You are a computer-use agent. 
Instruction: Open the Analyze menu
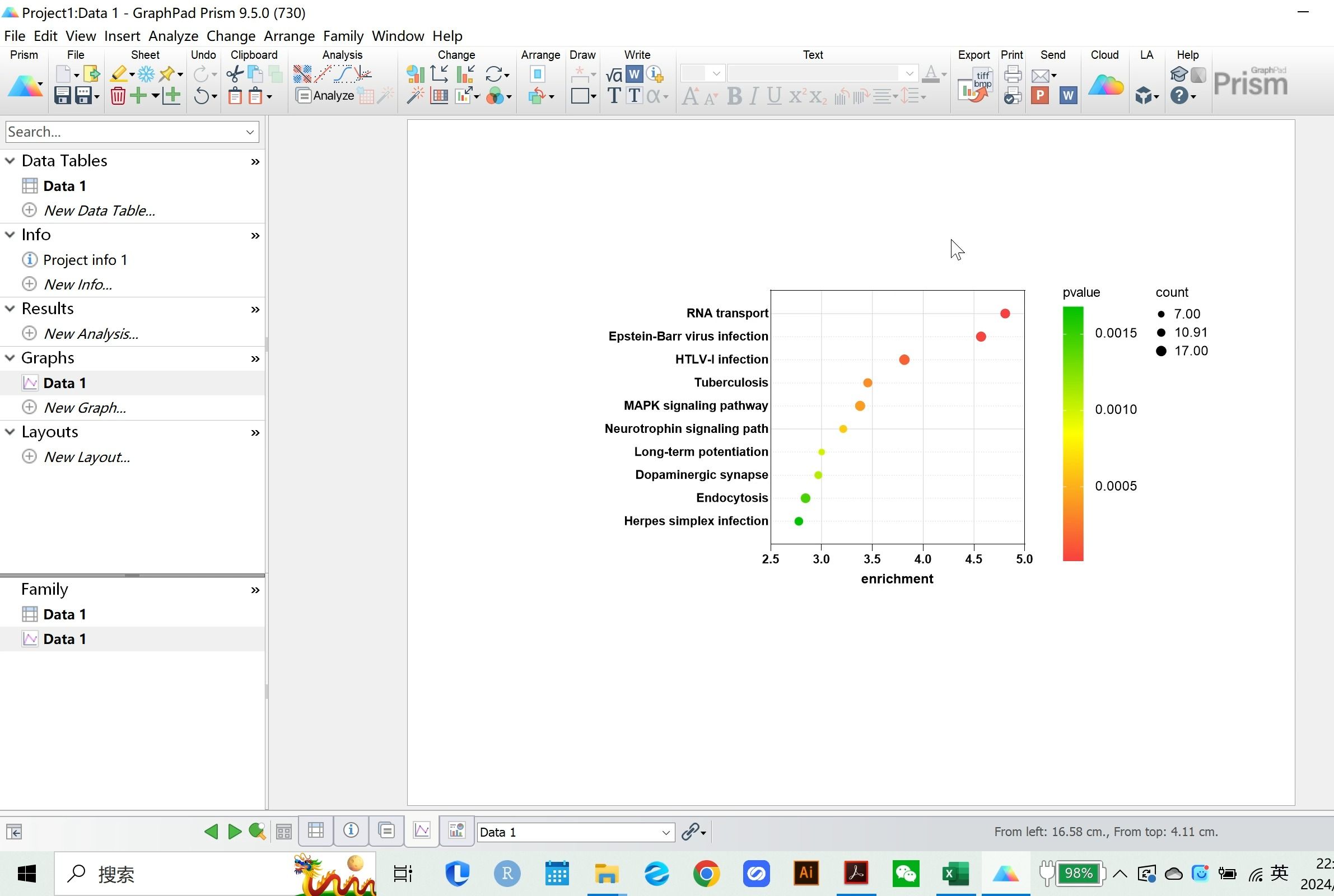[x=173, y=36]
